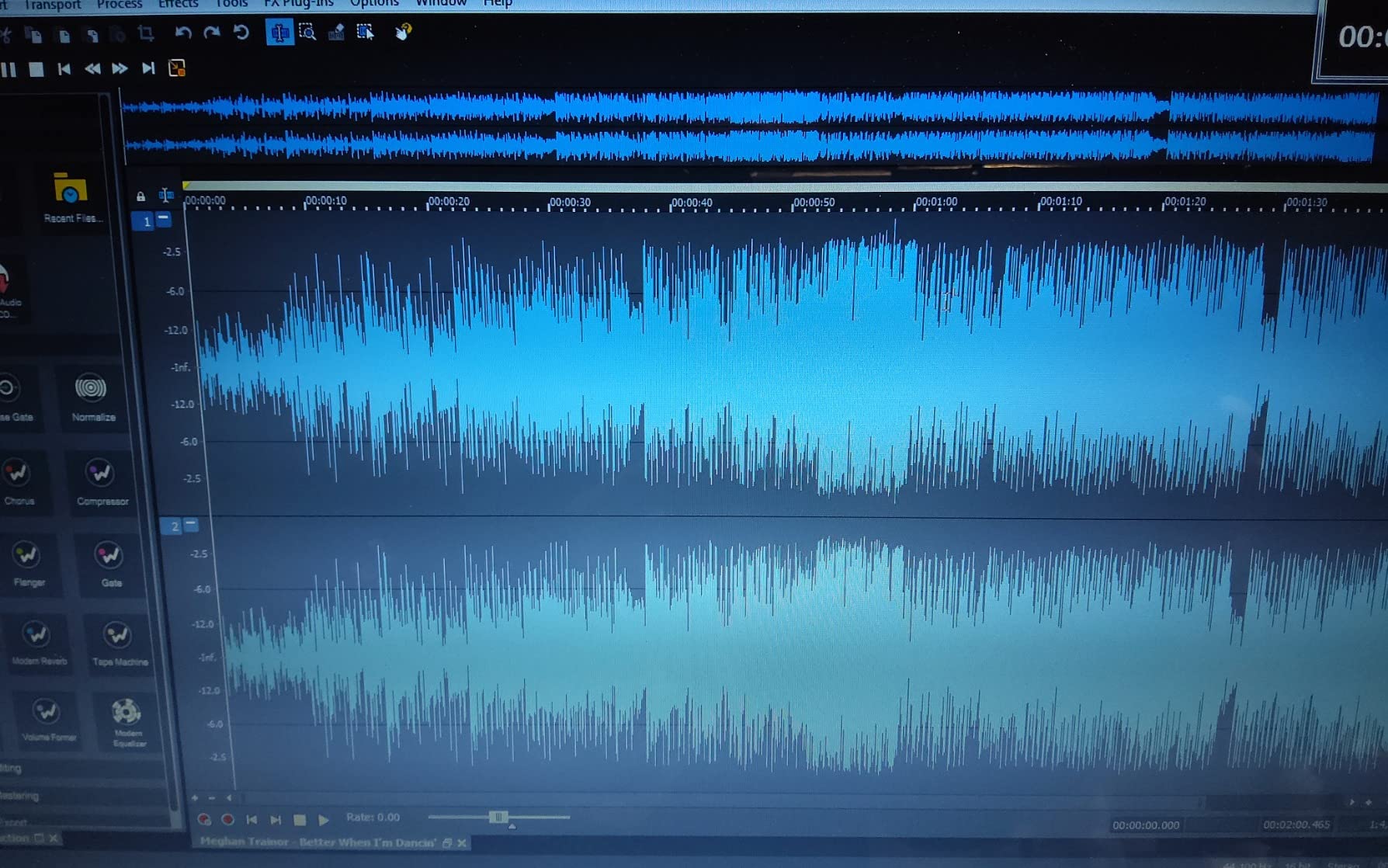This screenshot has width=1388, height=868.
Task: Click the horizontal scrollbar below the waveform
Action: (x=722, y=800)
